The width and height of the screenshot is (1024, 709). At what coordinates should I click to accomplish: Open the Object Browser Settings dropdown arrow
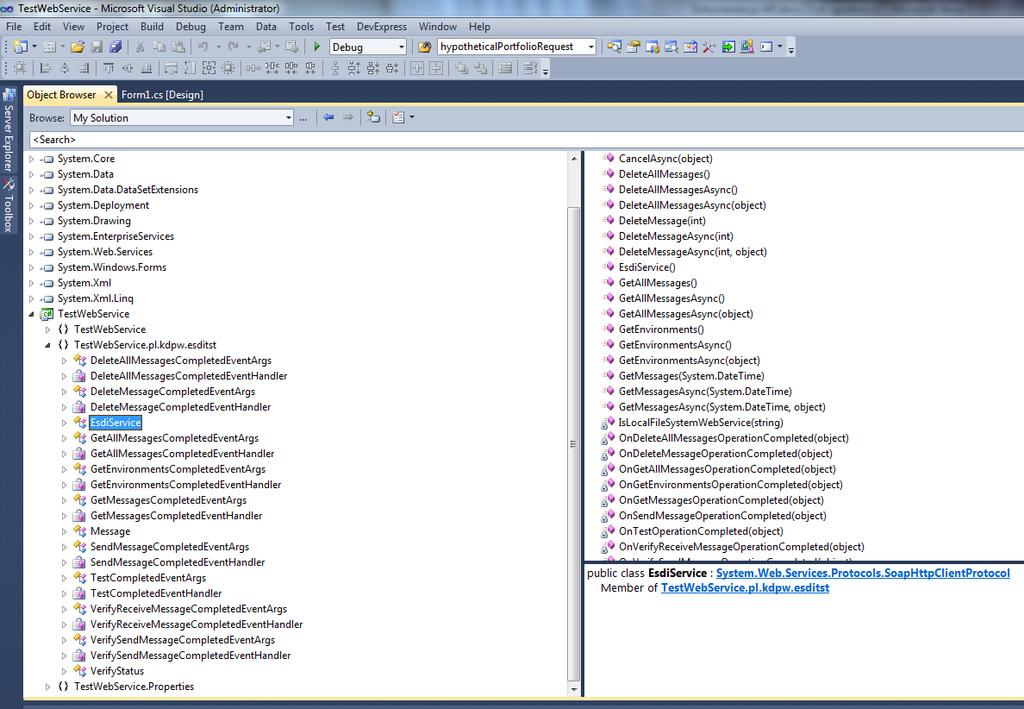tap(411, 118)
